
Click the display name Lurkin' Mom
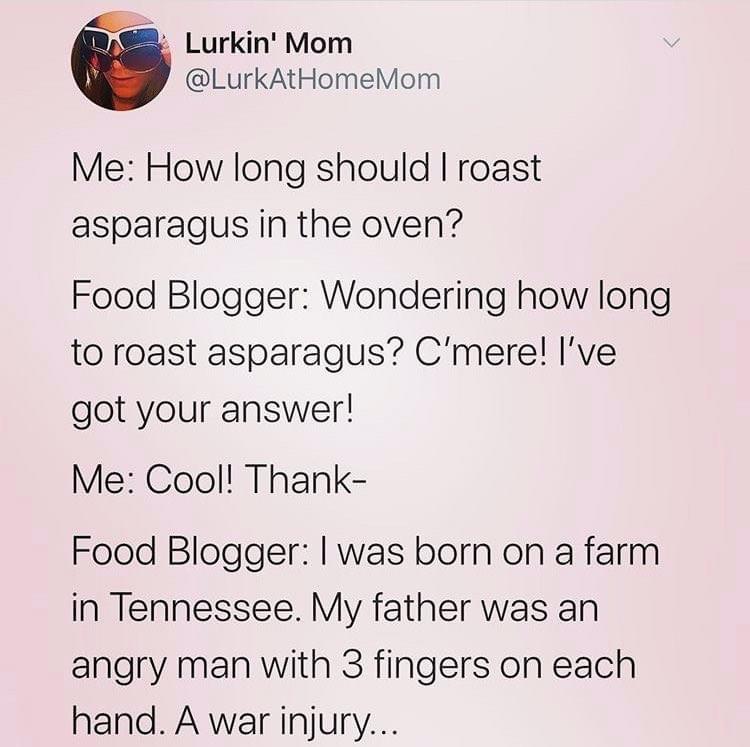[268, 44]
